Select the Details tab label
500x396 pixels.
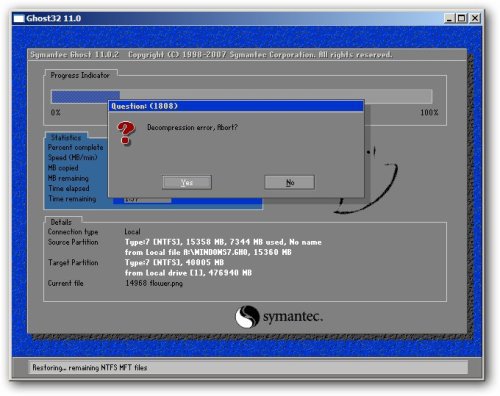tap(61, 222)
